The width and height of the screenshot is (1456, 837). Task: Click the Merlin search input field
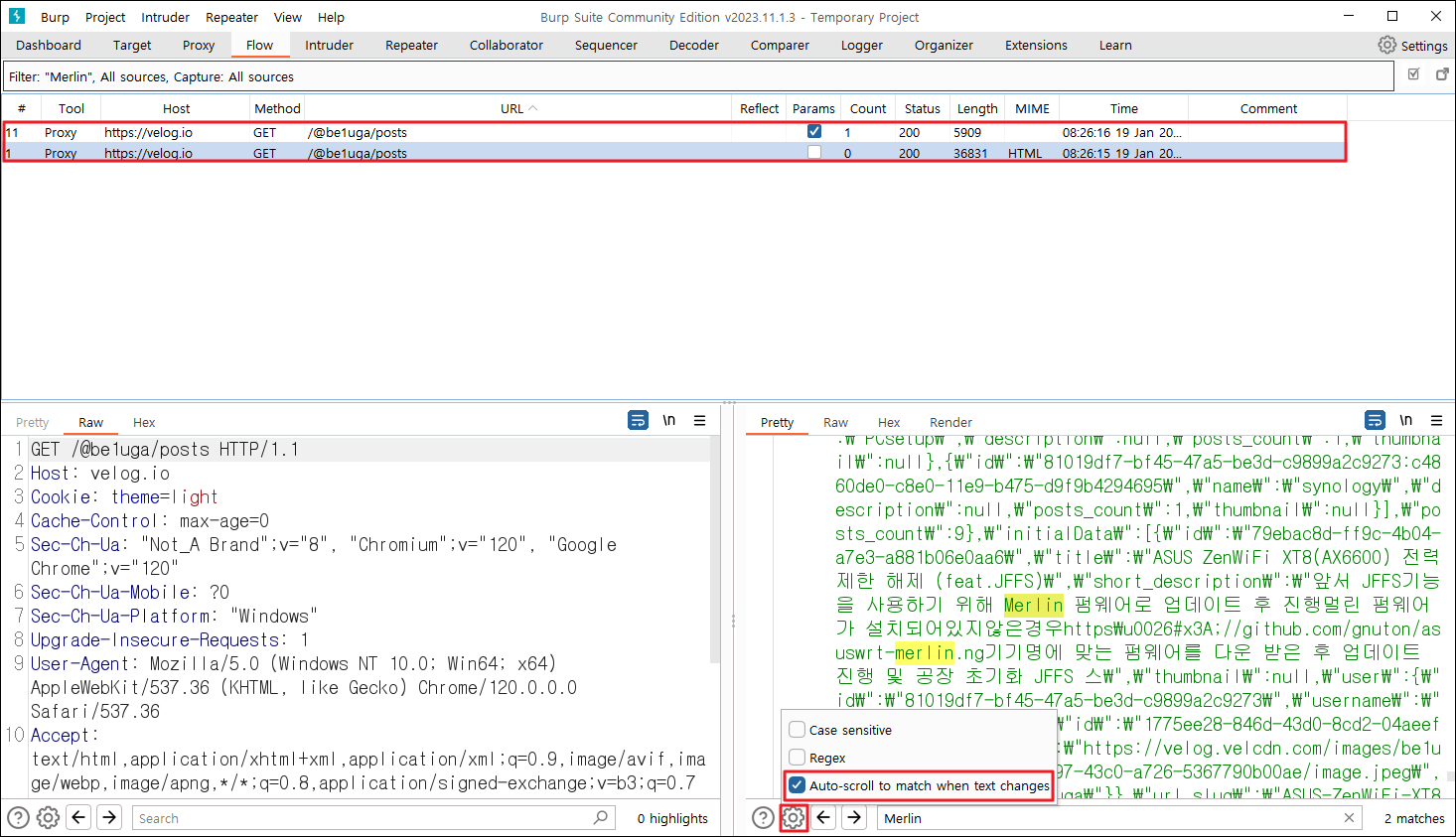pos(1119,818)
